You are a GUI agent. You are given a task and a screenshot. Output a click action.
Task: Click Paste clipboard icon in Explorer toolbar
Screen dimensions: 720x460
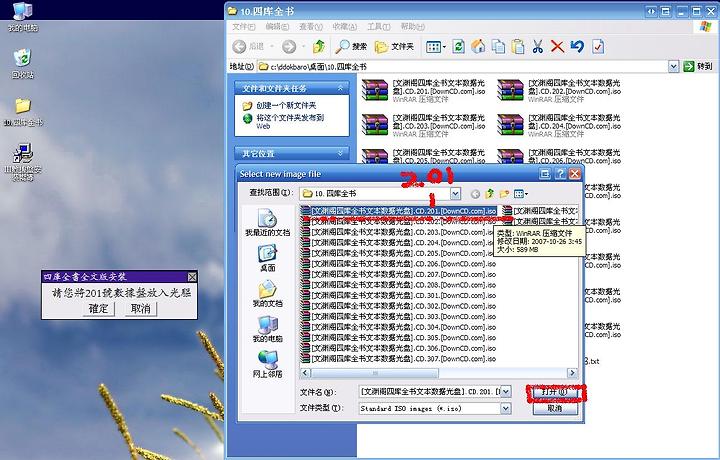[518, 46]
